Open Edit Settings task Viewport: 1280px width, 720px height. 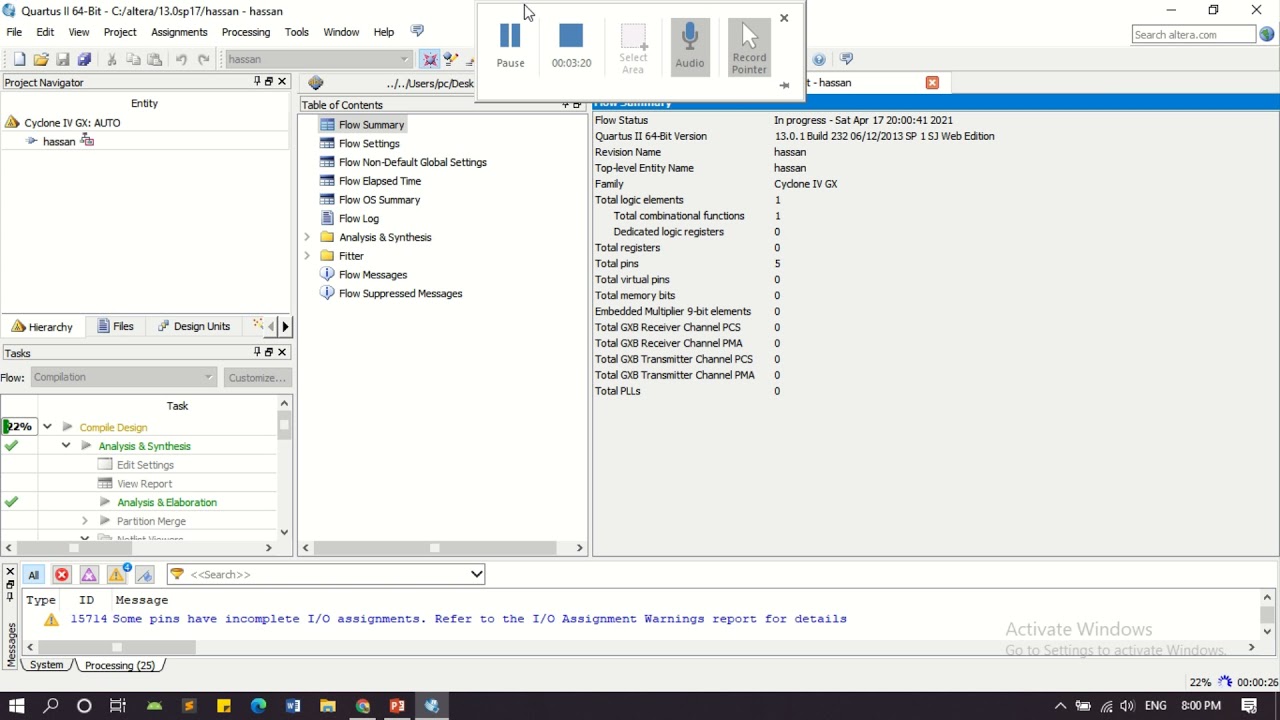(145, 465)
